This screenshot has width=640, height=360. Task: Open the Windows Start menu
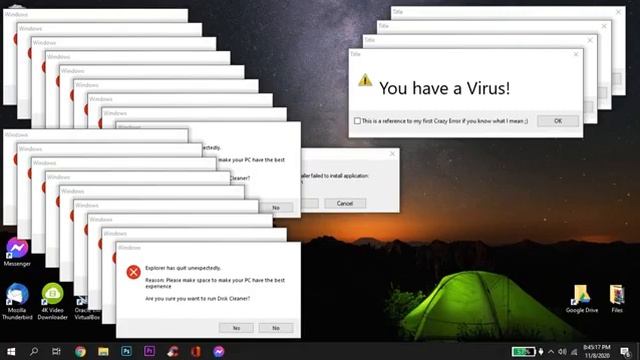pyautogui.click(x=11, y=351)
